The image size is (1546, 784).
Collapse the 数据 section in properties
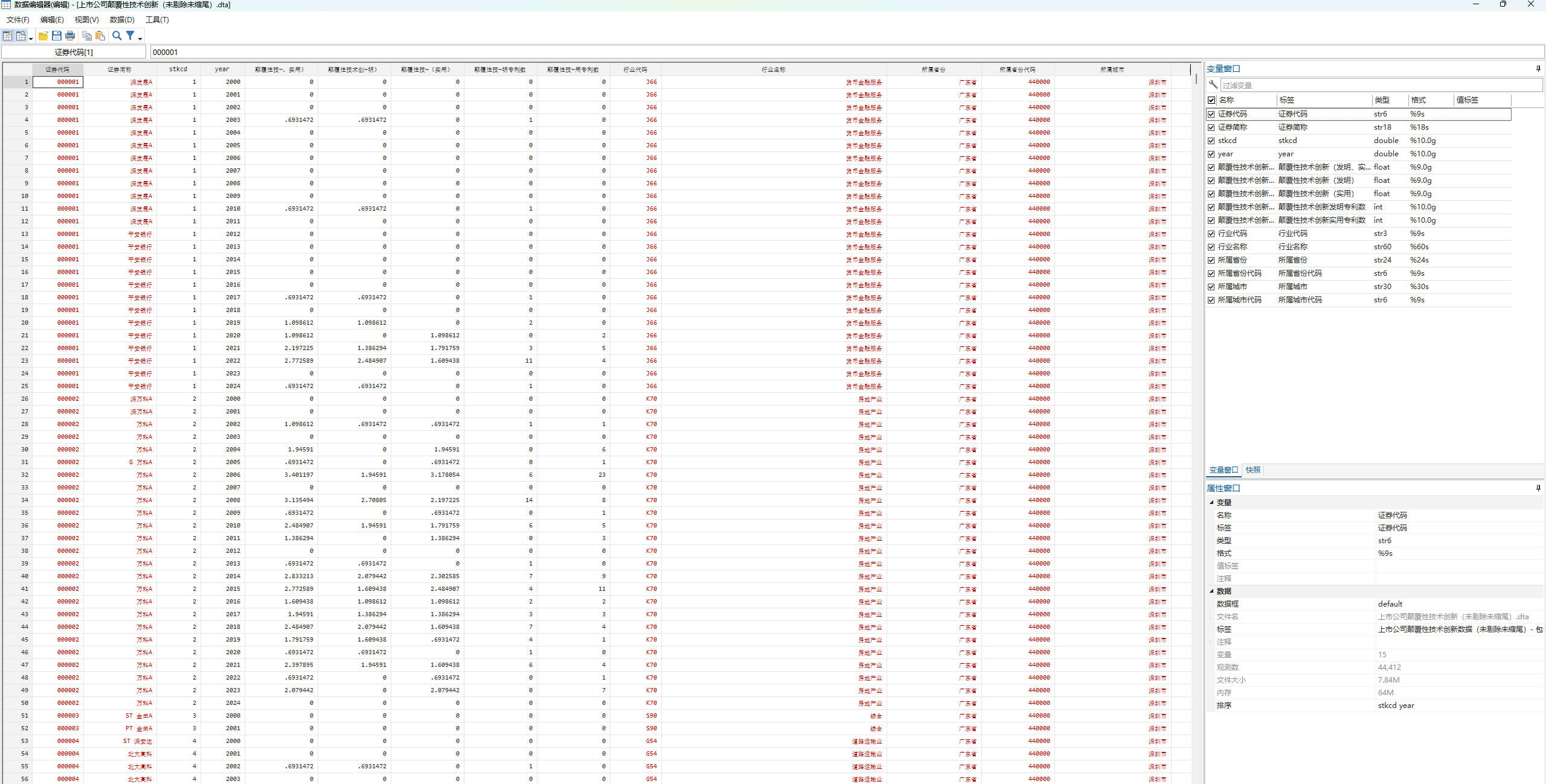coord(1211,591)
